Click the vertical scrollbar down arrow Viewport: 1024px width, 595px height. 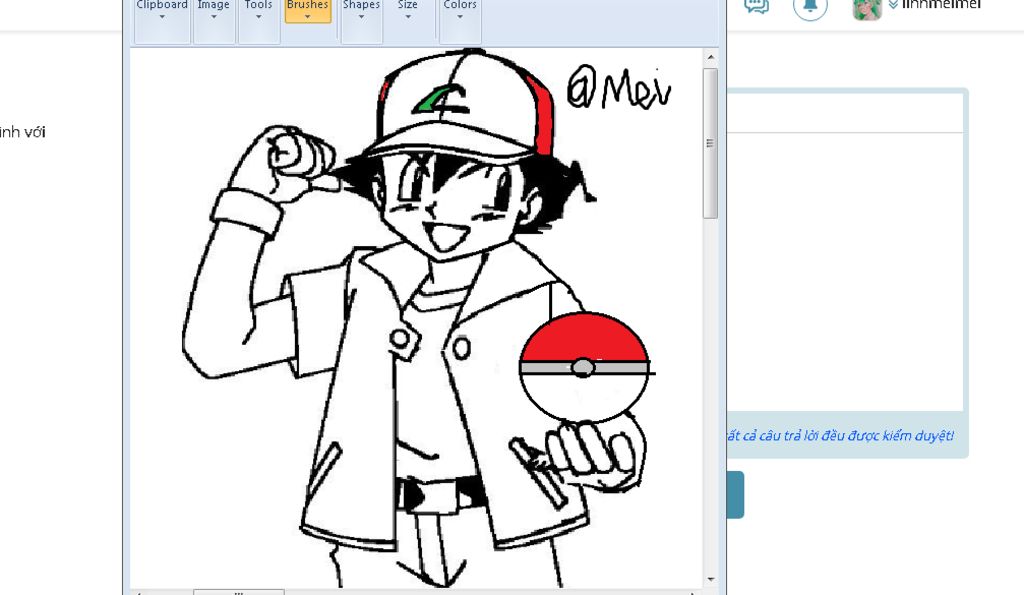(711, 579)
